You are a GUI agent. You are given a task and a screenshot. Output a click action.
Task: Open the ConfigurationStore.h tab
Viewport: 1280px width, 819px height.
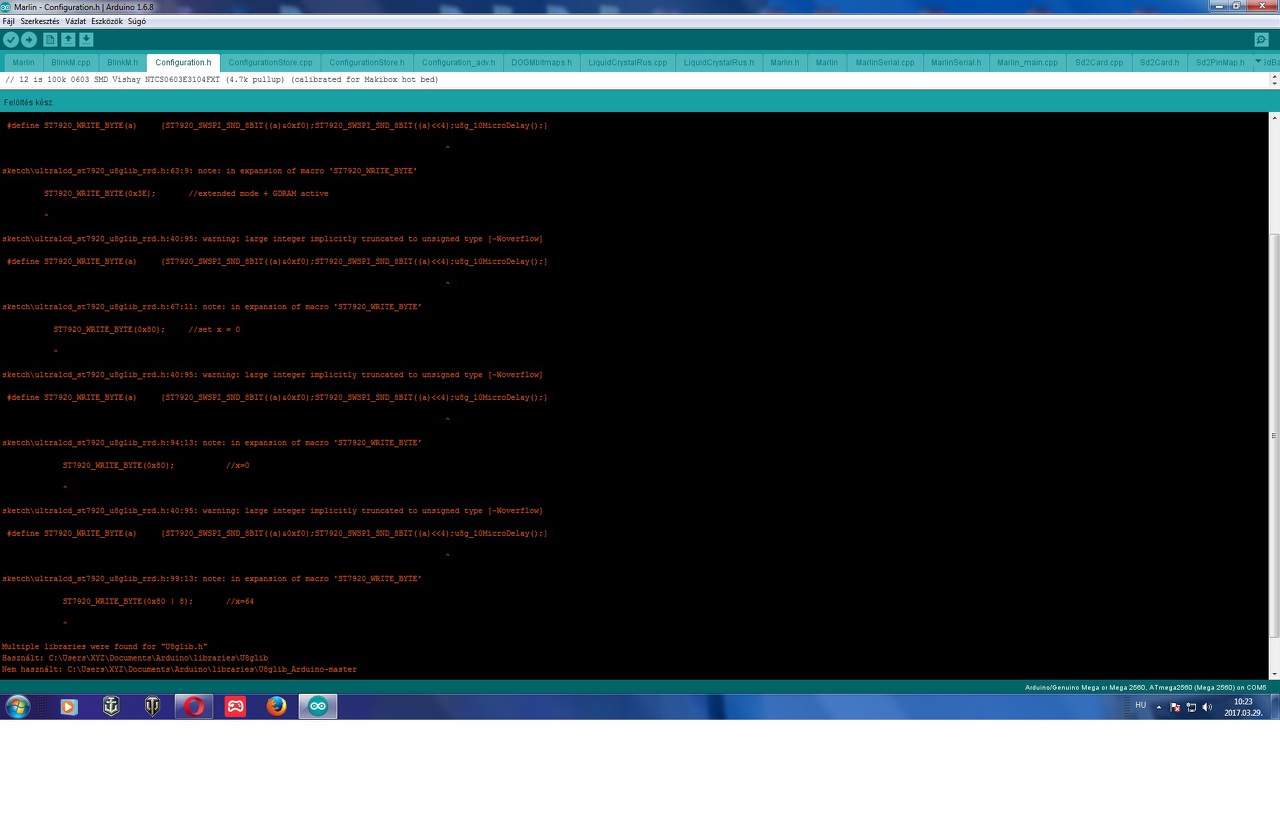click(367, 62)
